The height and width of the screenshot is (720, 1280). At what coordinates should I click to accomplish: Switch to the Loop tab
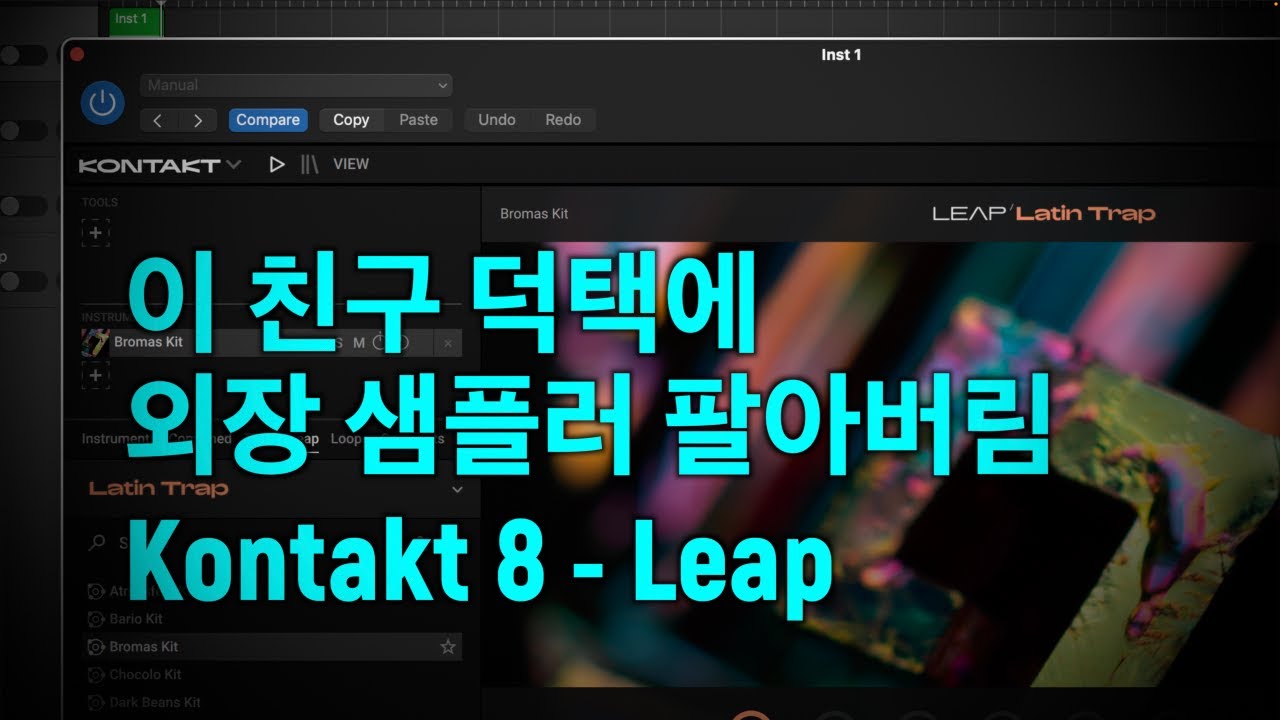[x=346, y=438]
